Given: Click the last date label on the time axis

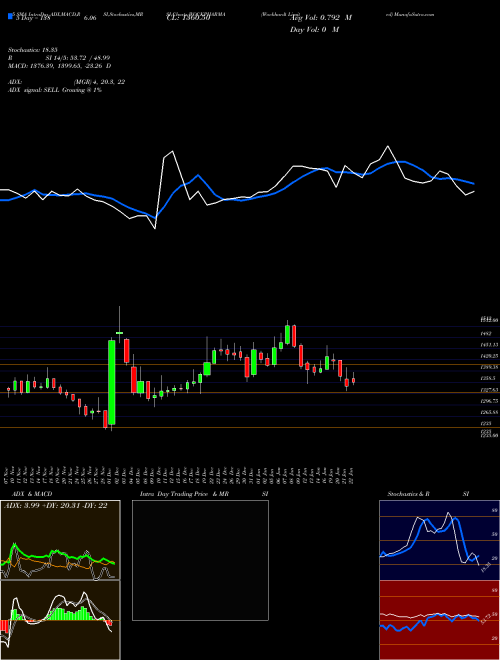Looking at the screenshot, I should (351, 476).
